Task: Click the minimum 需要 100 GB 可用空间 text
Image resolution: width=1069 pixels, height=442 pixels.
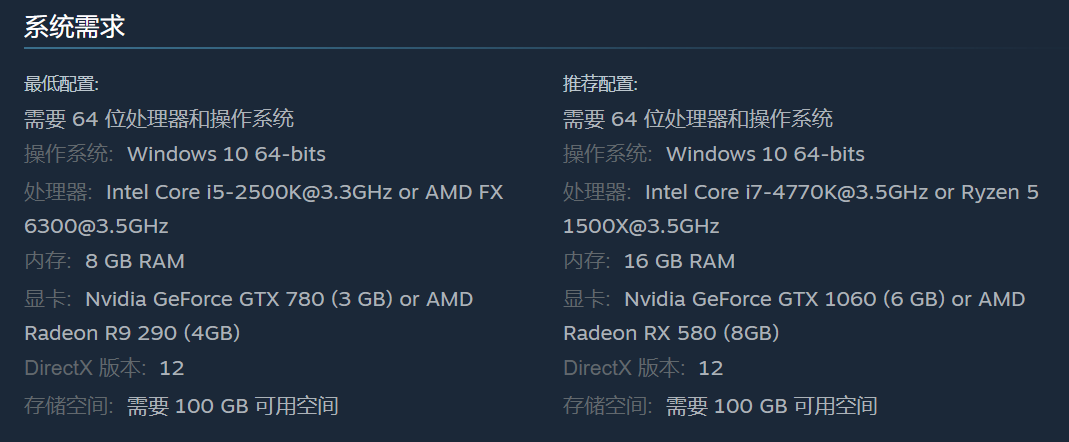Action: pos(233,407)
